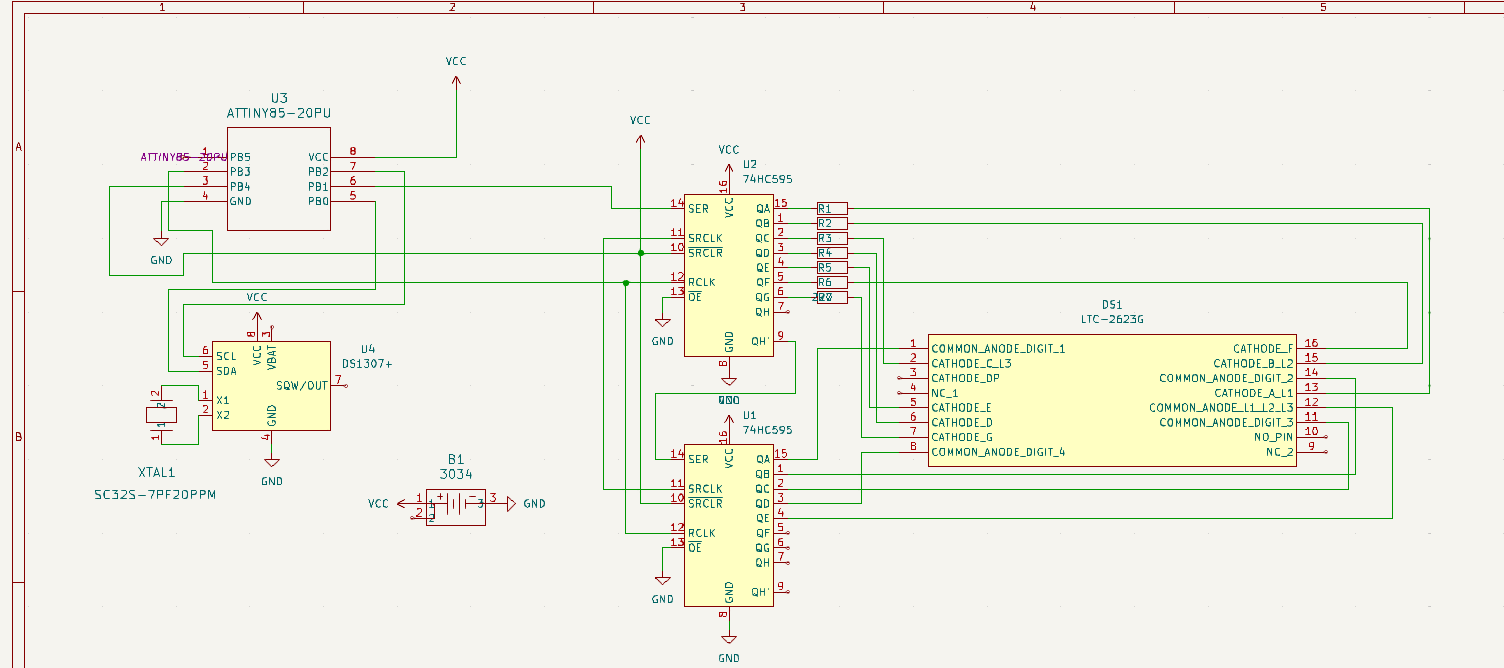Click the COMMON_ANODE_L1_L2_L3 pin label
Viewport: 1504px width, 668px height.
1221,408
